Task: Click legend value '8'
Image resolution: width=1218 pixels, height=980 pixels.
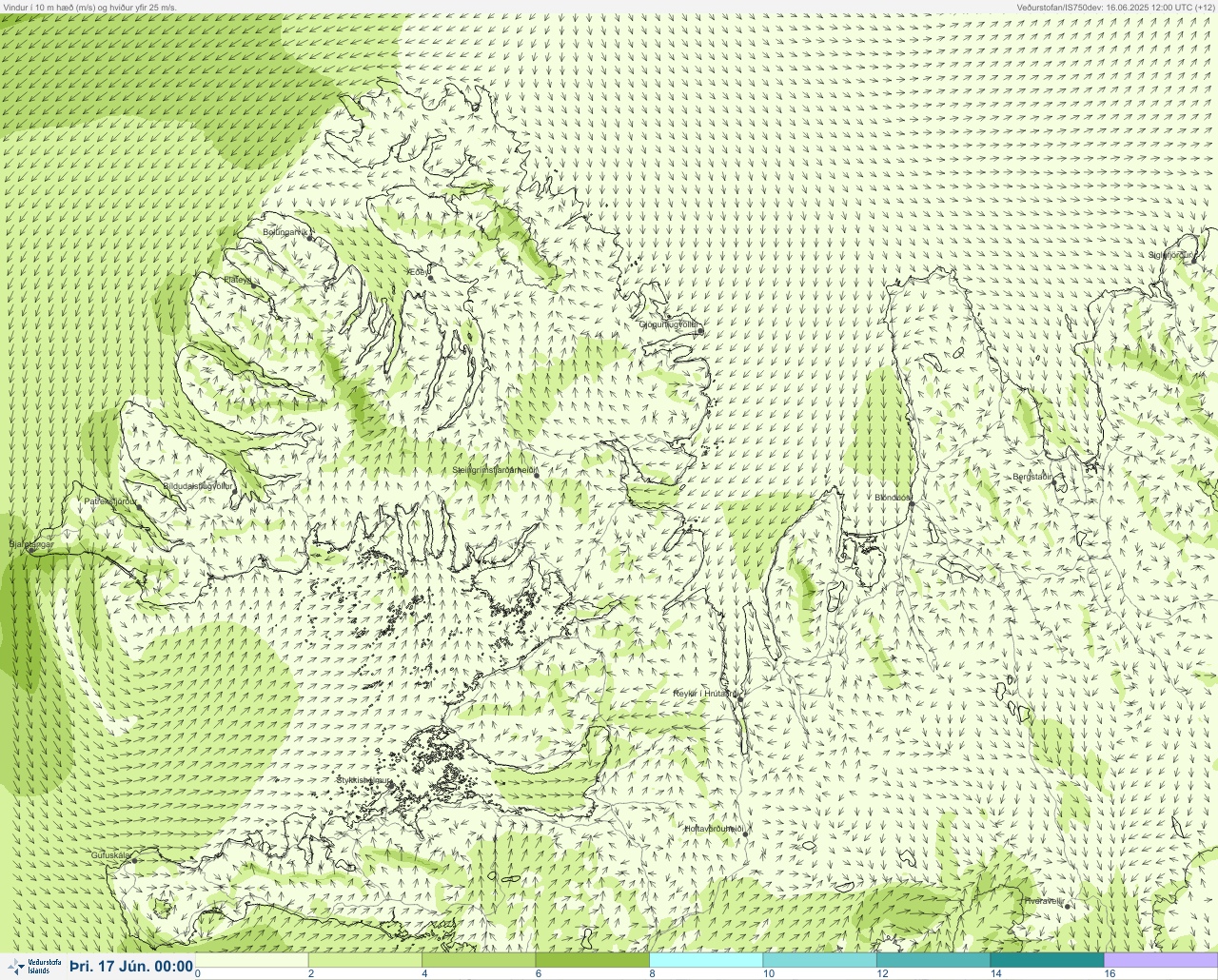Action: pos(652,973)
